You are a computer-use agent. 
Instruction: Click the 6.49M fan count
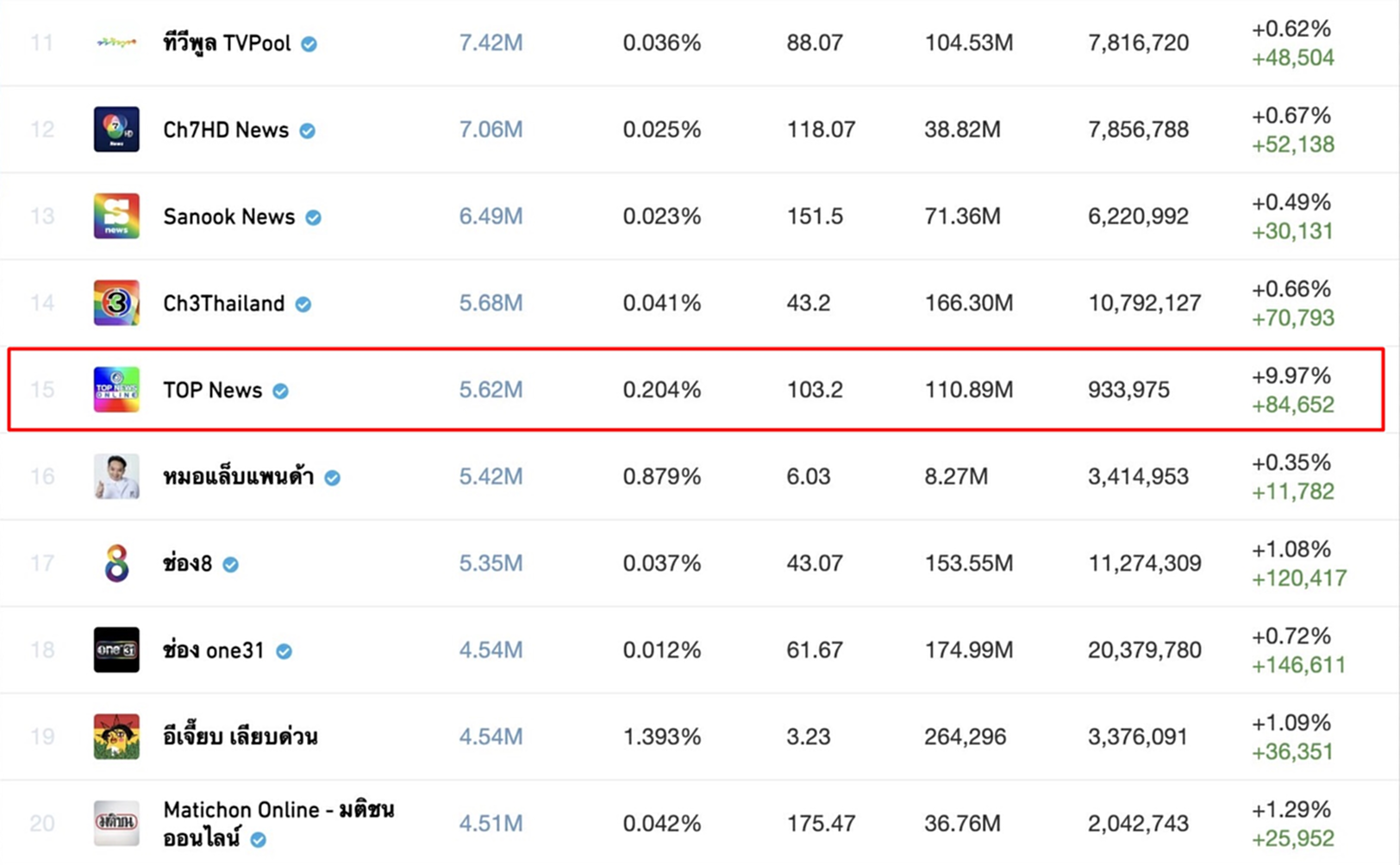tap(491, 216)
